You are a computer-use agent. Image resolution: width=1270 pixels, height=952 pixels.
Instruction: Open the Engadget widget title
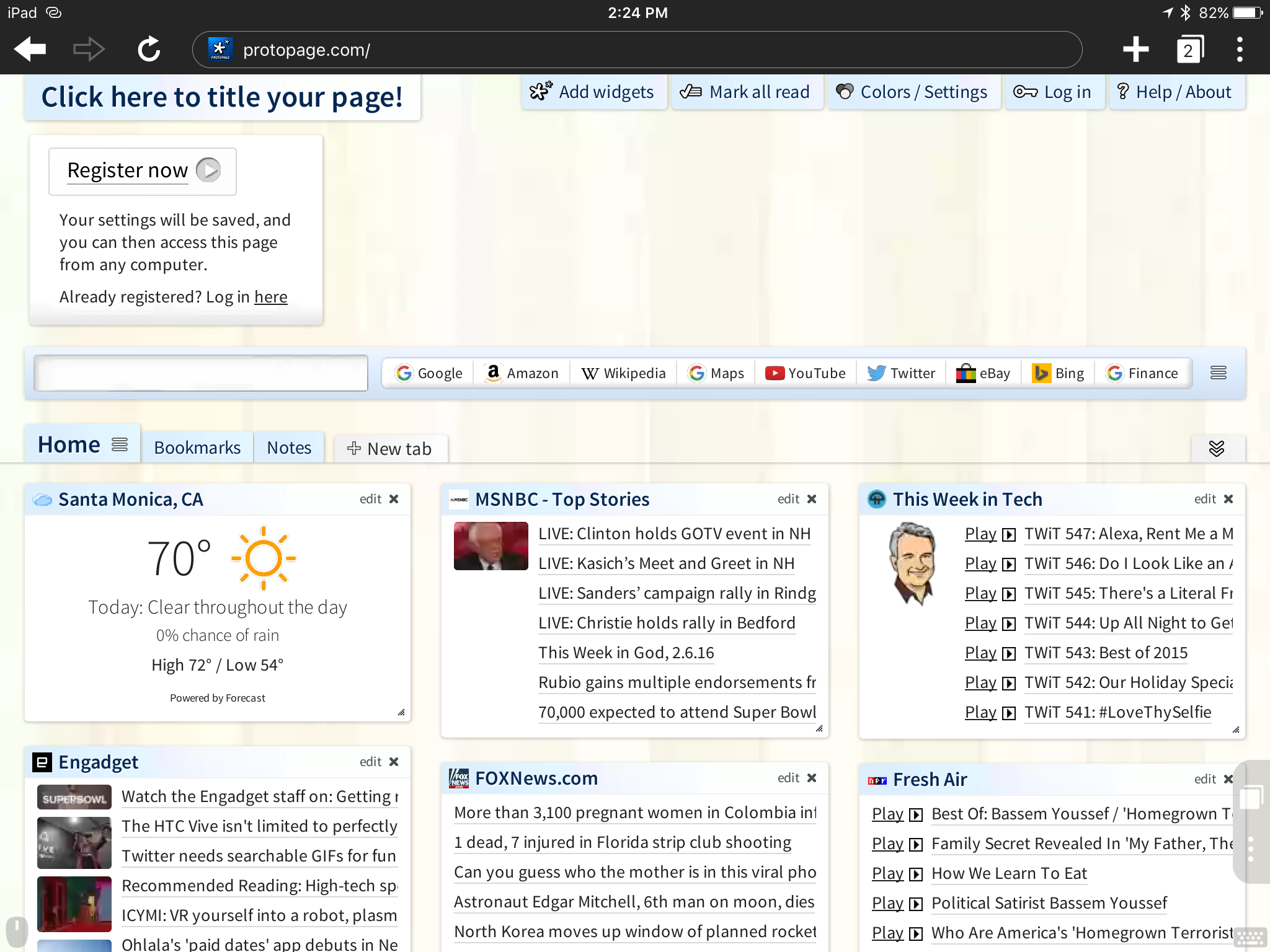coord(98,762)
